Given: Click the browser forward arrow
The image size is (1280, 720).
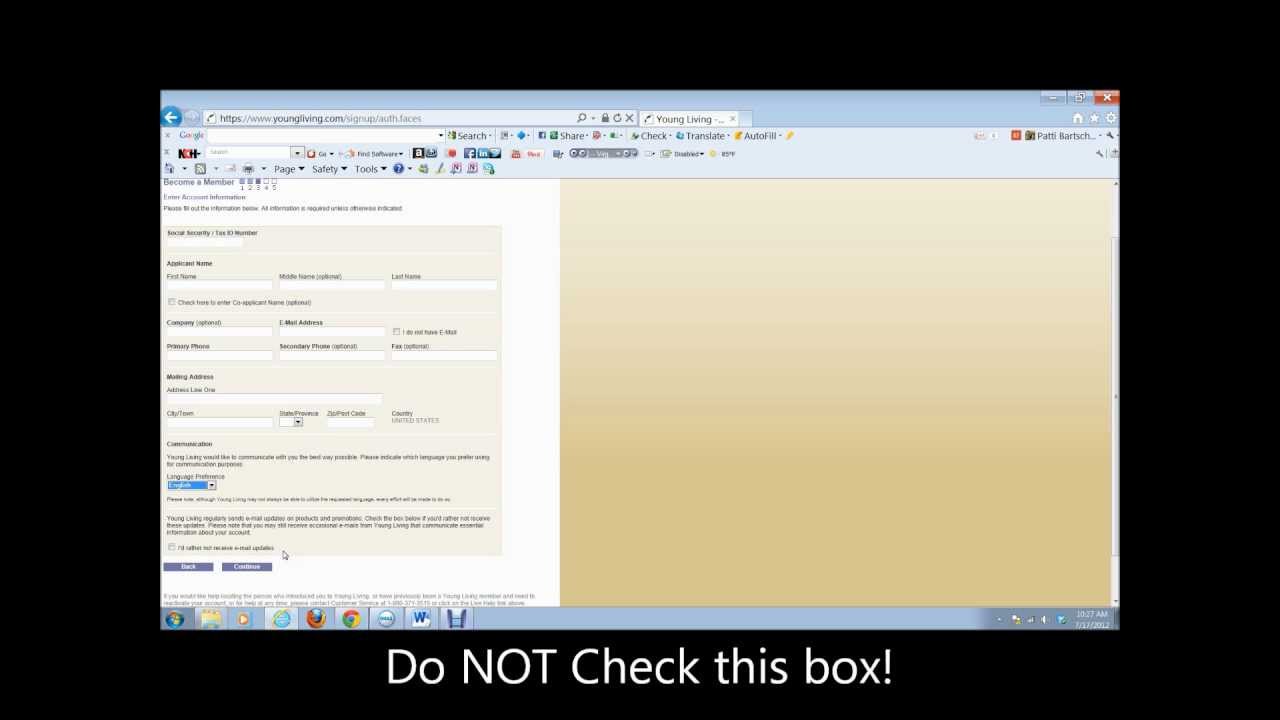Looking at the screenshot, I should tap(191, 118).
